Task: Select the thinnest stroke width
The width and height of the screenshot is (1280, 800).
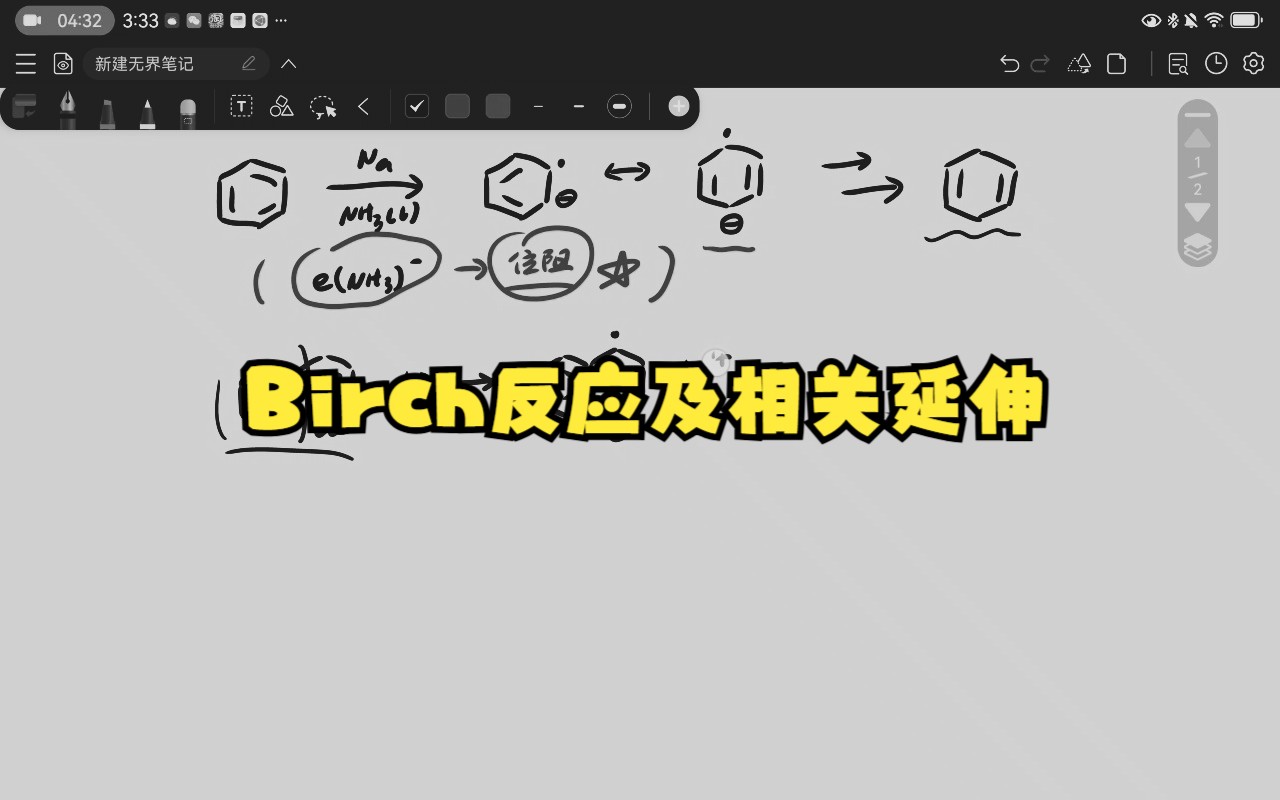Action: pyautogui.click(x=538, y=106)
